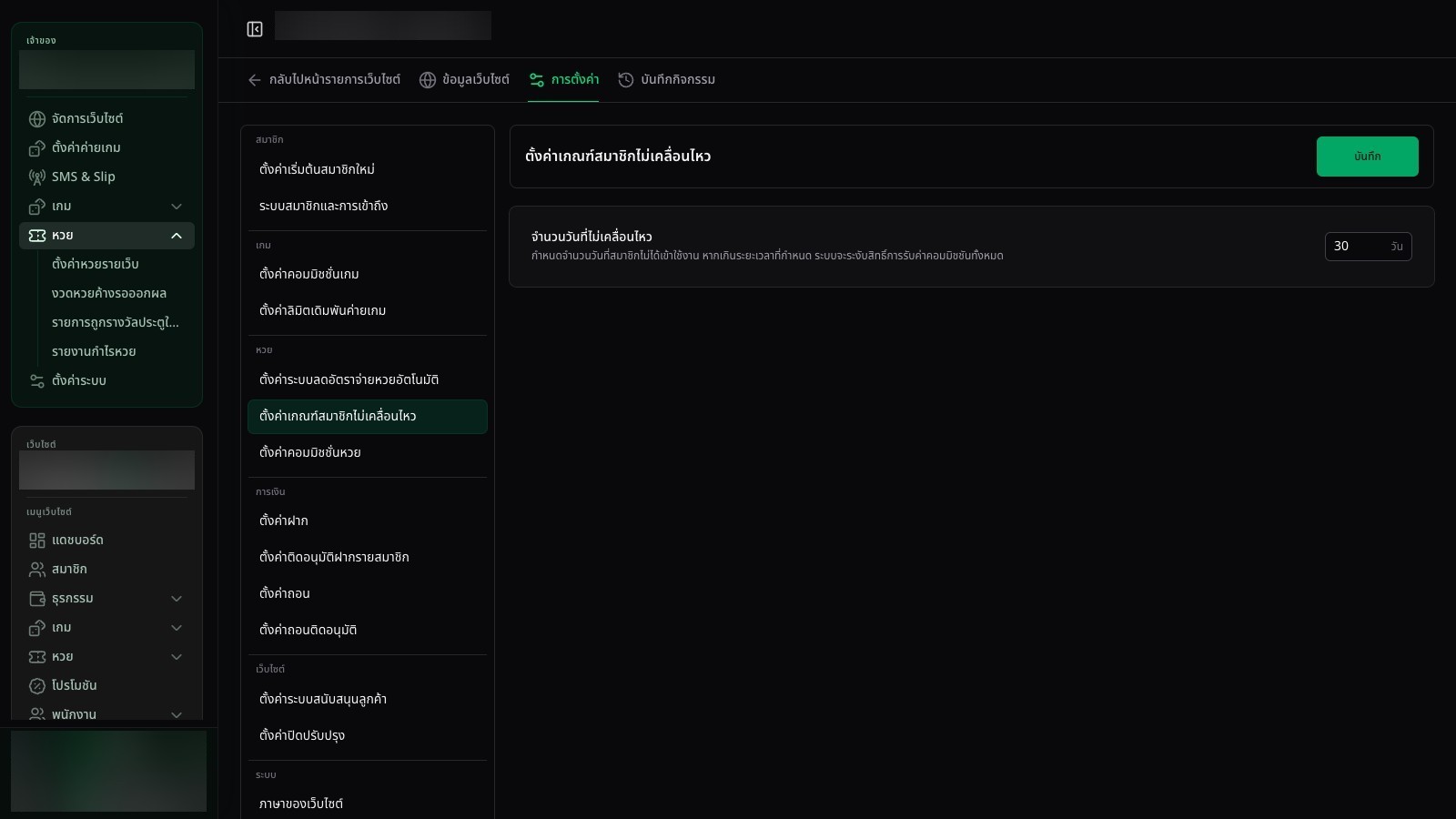Click ตั้งค่าระบบ sliders icon in sidebar
Screen dimensions: 1456x819
point(37,381)
